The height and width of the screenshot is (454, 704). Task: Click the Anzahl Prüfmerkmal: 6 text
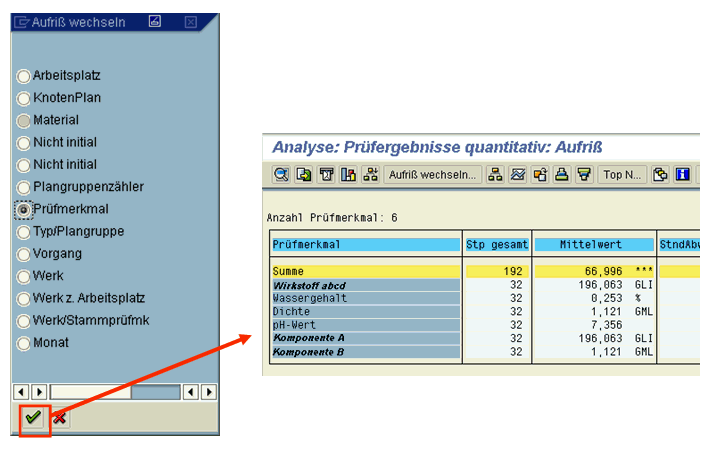pos(332,218)
